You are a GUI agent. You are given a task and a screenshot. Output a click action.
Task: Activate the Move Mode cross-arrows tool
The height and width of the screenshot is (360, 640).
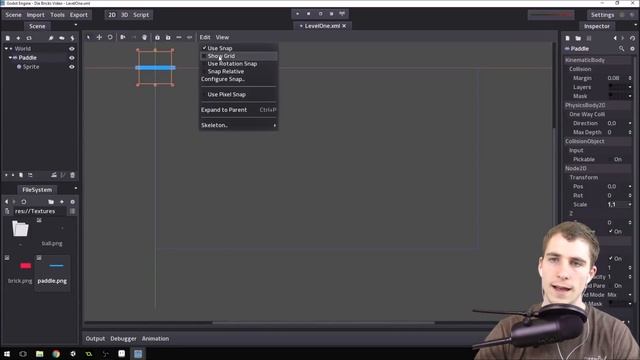tap(99, 37)
